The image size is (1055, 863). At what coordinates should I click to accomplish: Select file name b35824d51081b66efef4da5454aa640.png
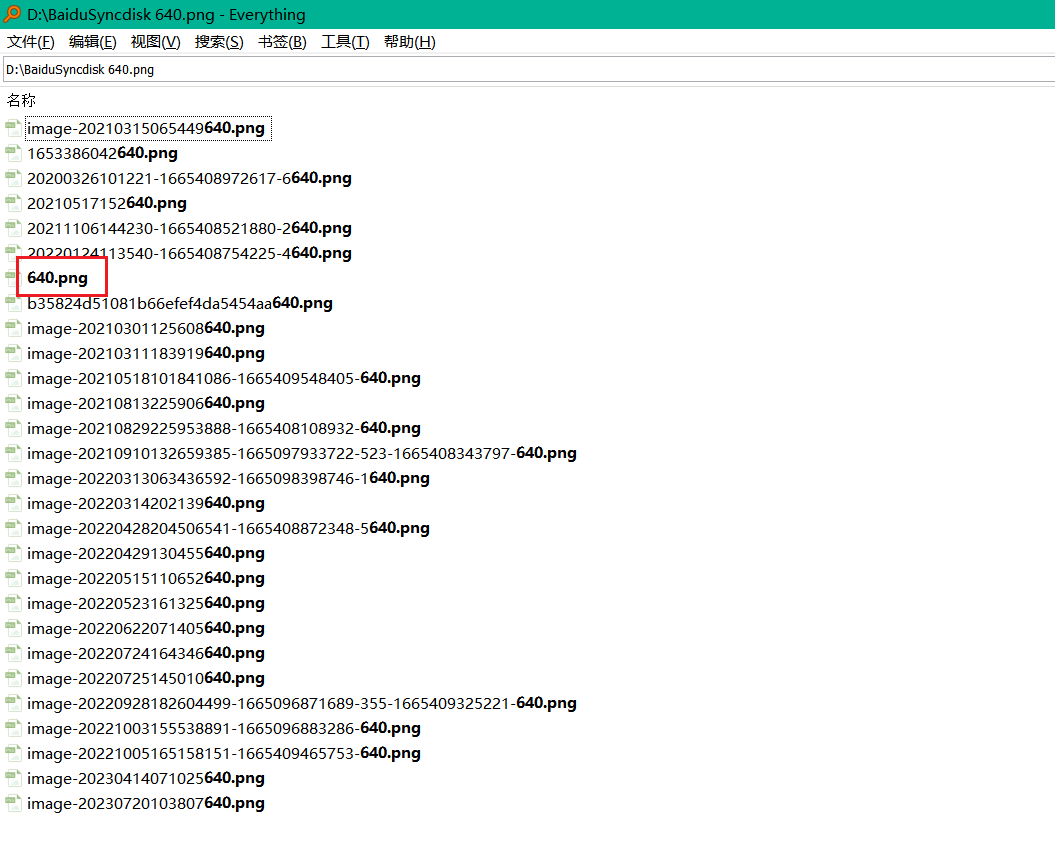coord(180,303)
